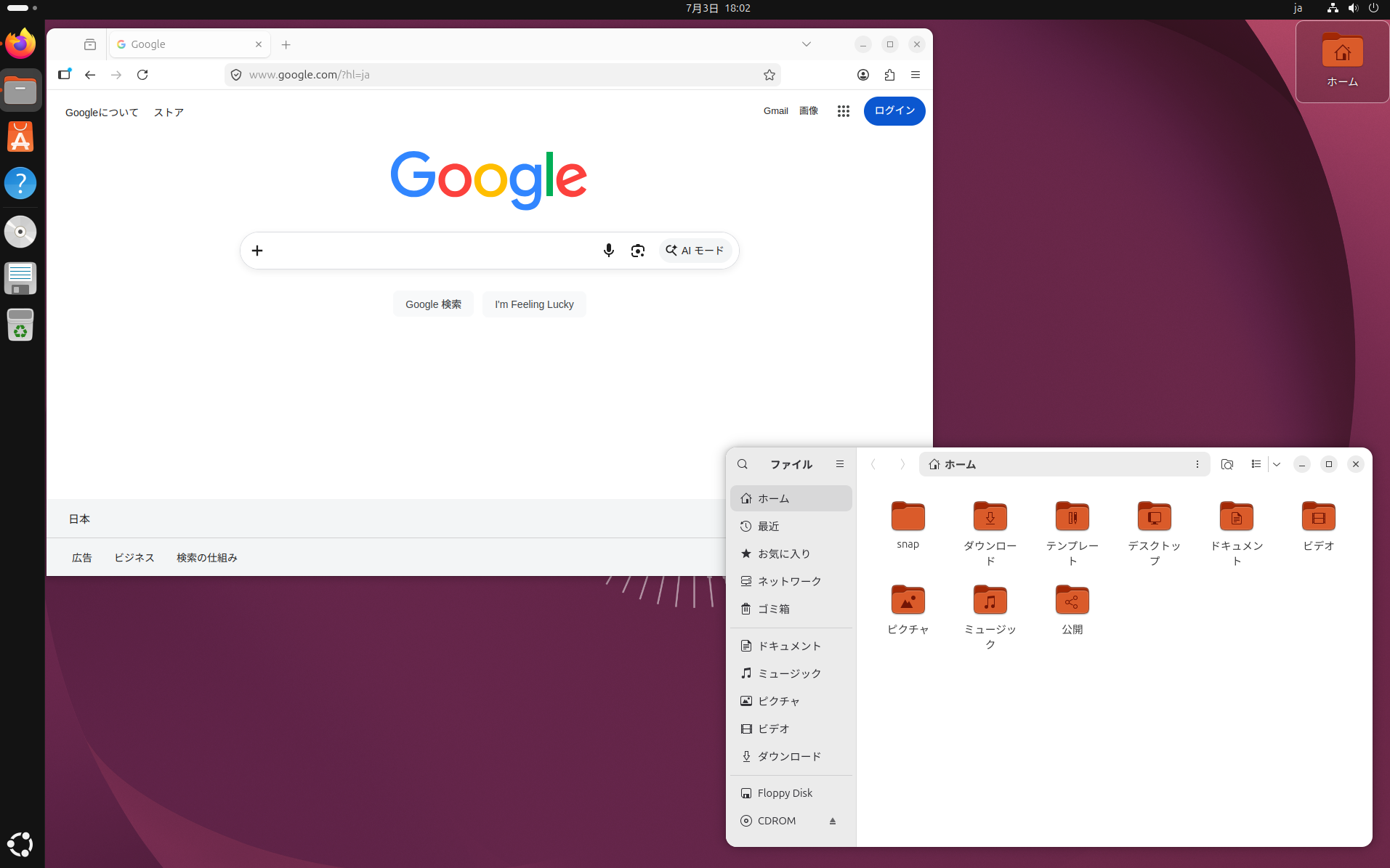This screenshot has width=1390, height=868.
Task: Close the Google tab
Action: point(259,44)
